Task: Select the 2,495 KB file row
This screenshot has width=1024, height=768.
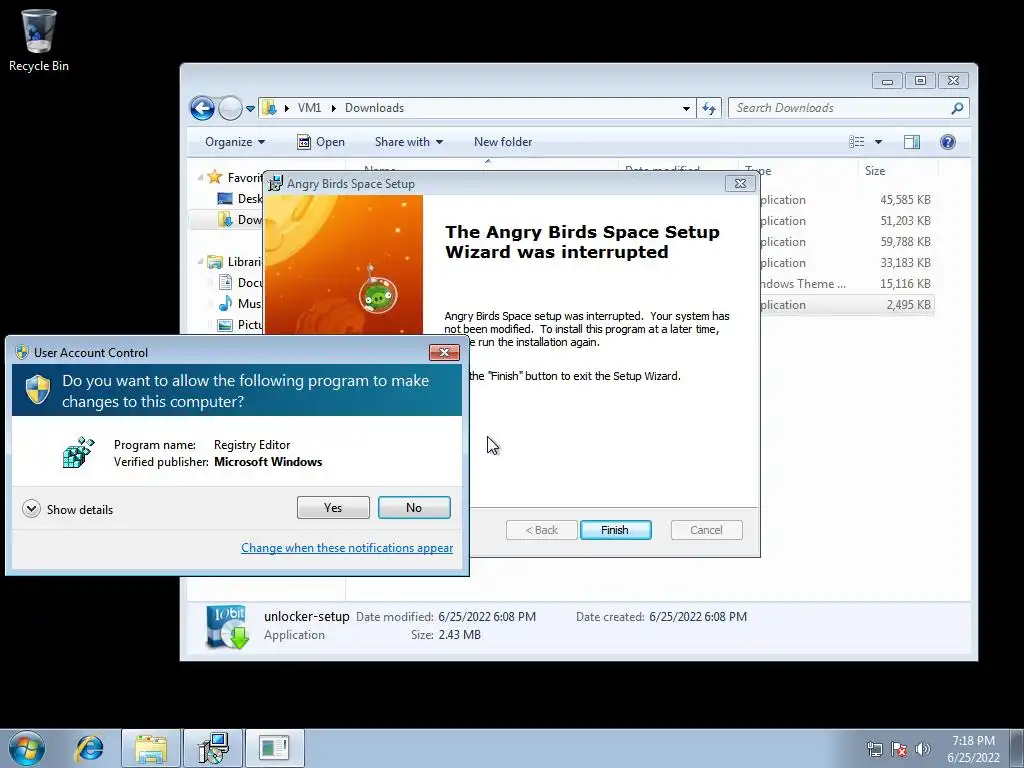Action: tap(848, 304)
